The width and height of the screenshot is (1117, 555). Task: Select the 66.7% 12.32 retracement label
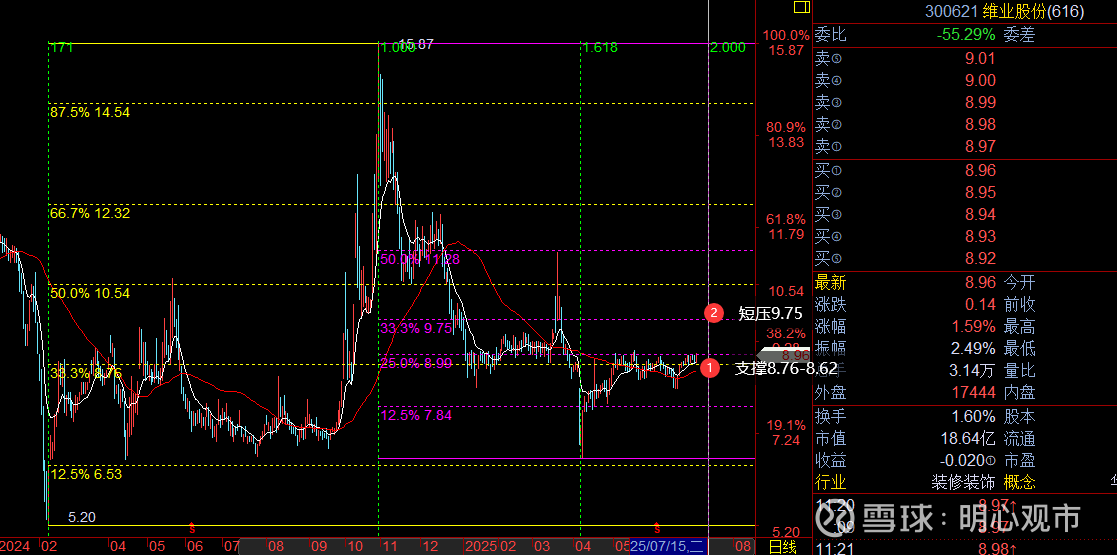90,213
